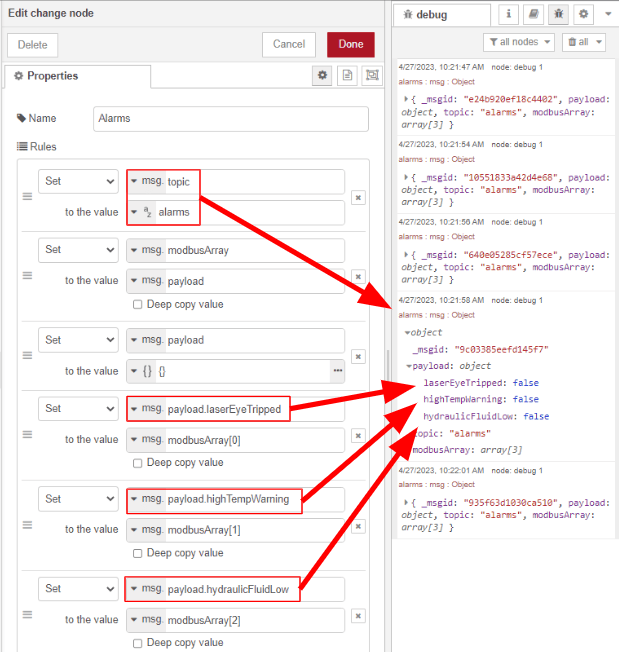Switch to the Properties tab
The image size is (619, 652).
(46, 76)
